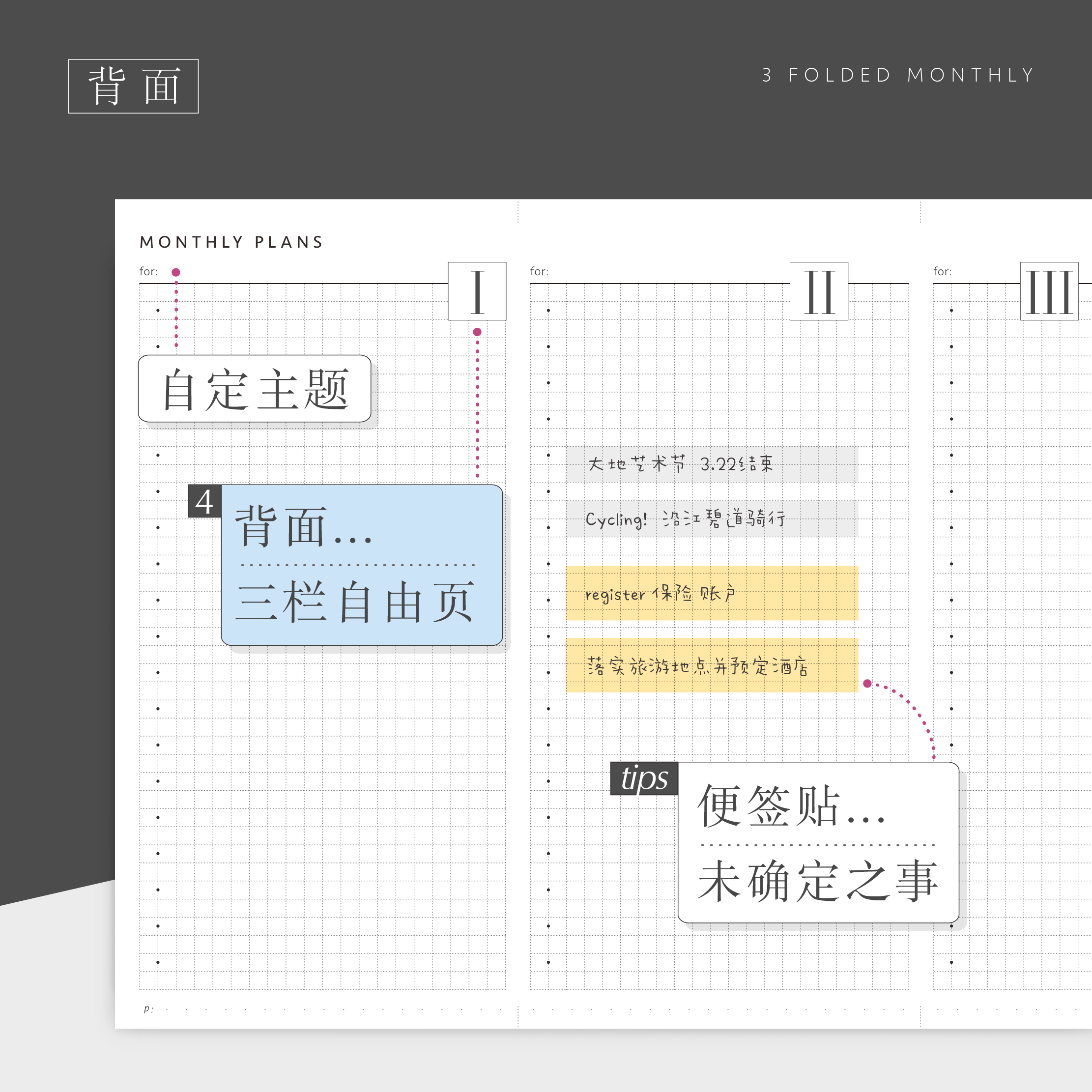Click the blue 三栏自由页 callout
Image resolution: width=1092 pixels, height=1092 pixels.
(362, 565)
